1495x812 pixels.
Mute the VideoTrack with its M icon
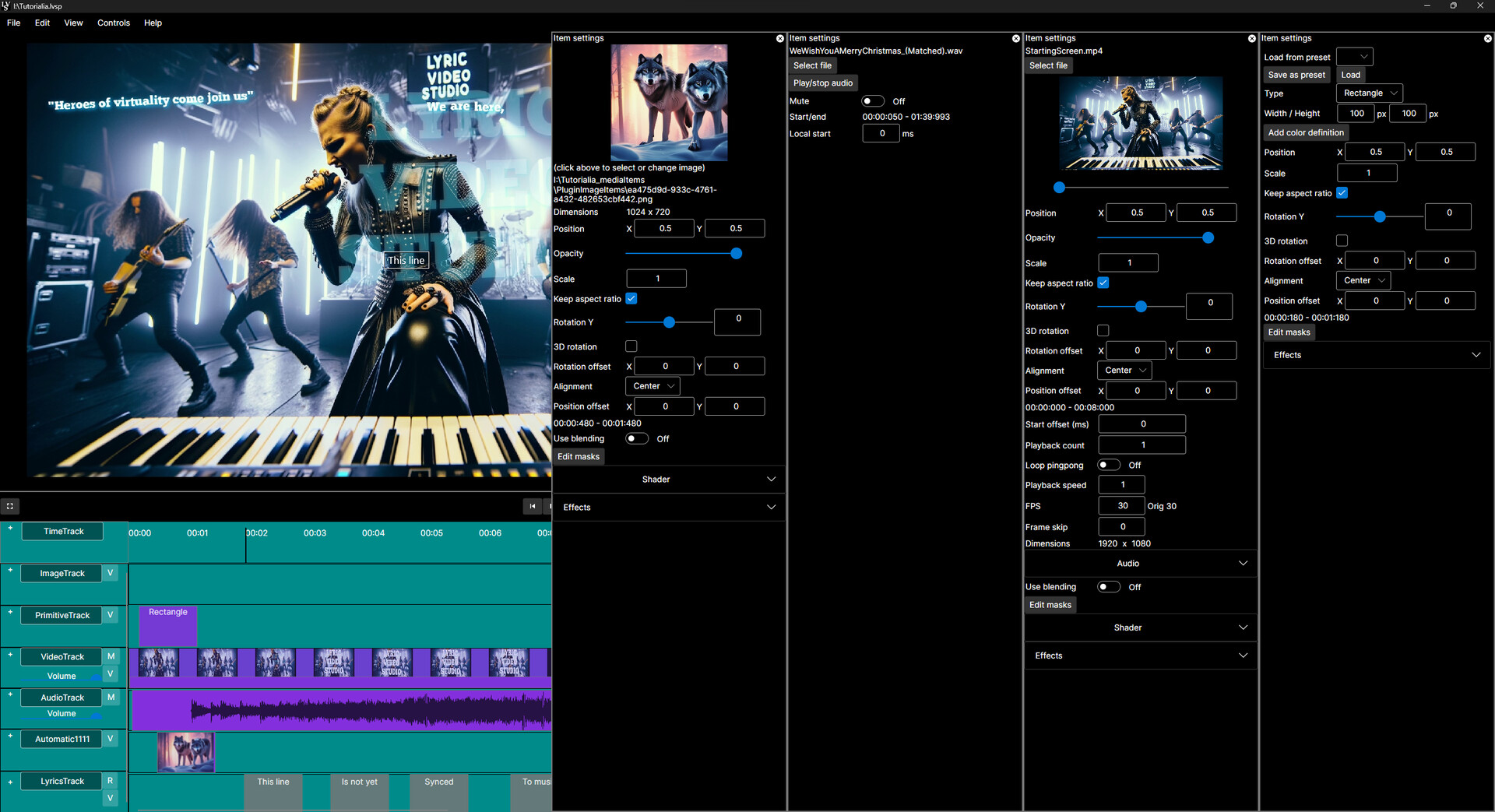tap(111, 656)
